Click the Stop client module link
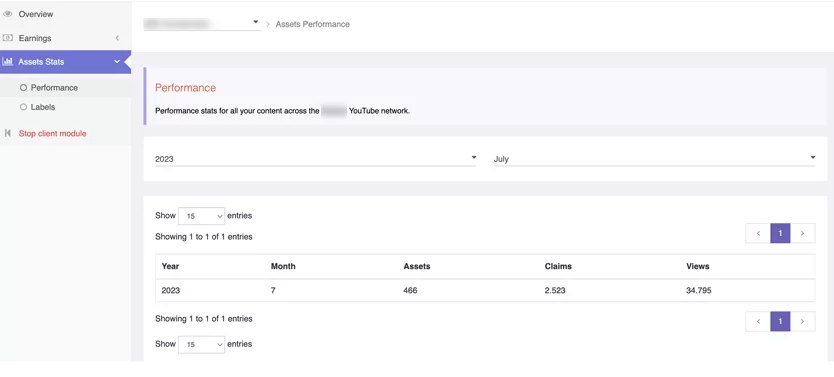The width and height of the screenshot is (834, 377). point(52,133)
